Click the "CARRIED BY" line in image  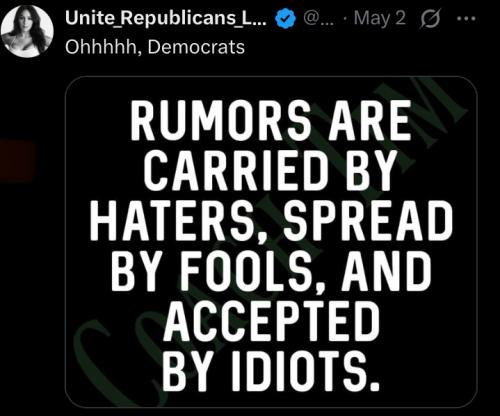pyautogui.click(x=271, y=170)
